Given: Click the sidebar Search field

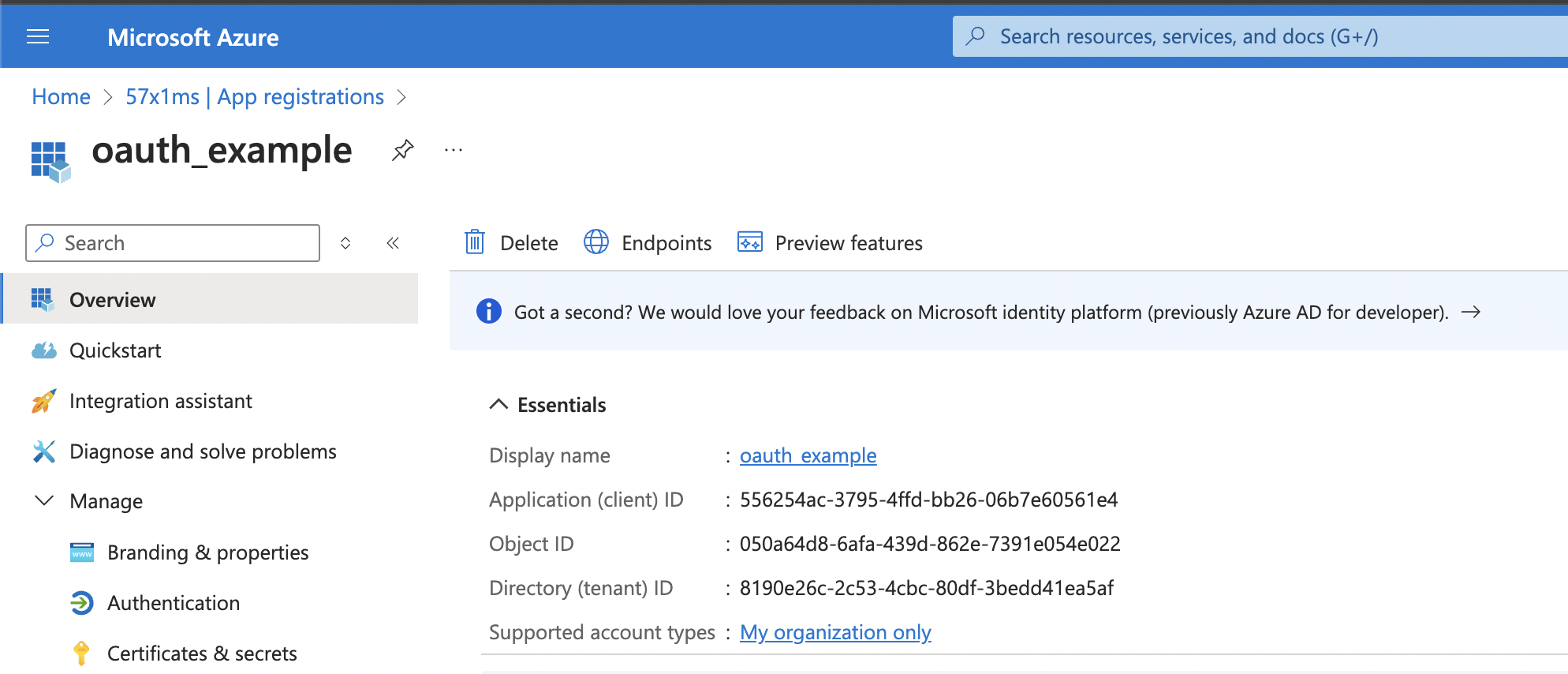Looking at the screenshot, I should click(x=173, y=243).
